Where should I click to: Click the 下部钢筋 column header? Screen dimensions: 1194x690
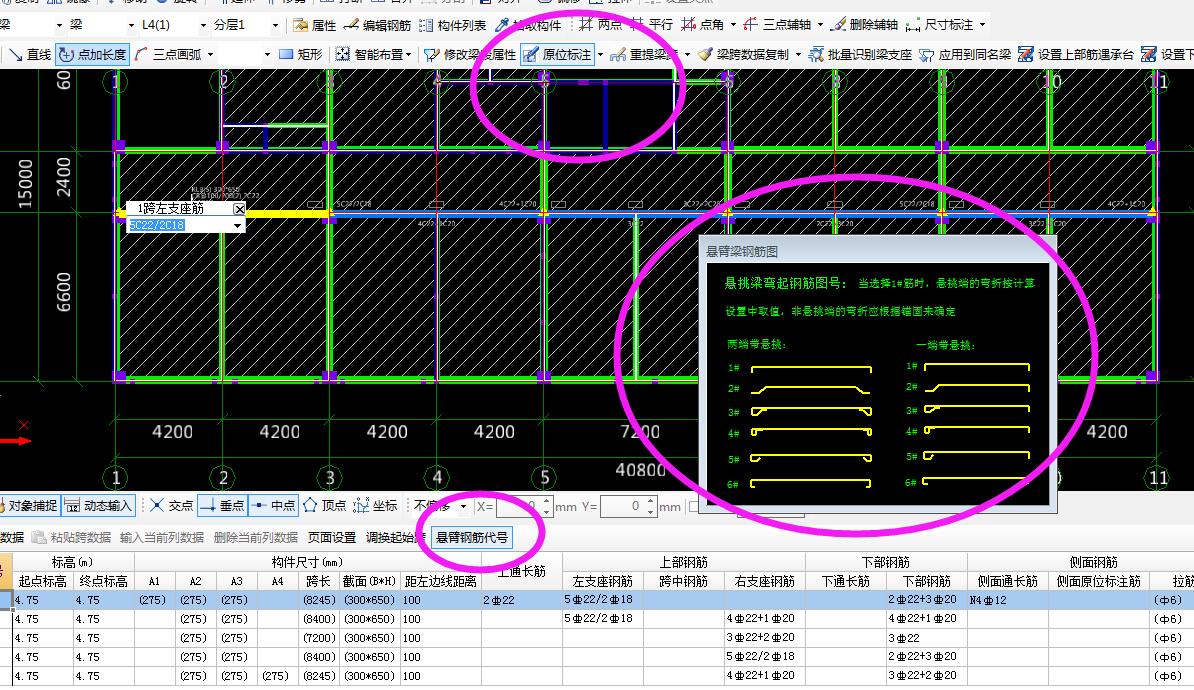point(927,582)
